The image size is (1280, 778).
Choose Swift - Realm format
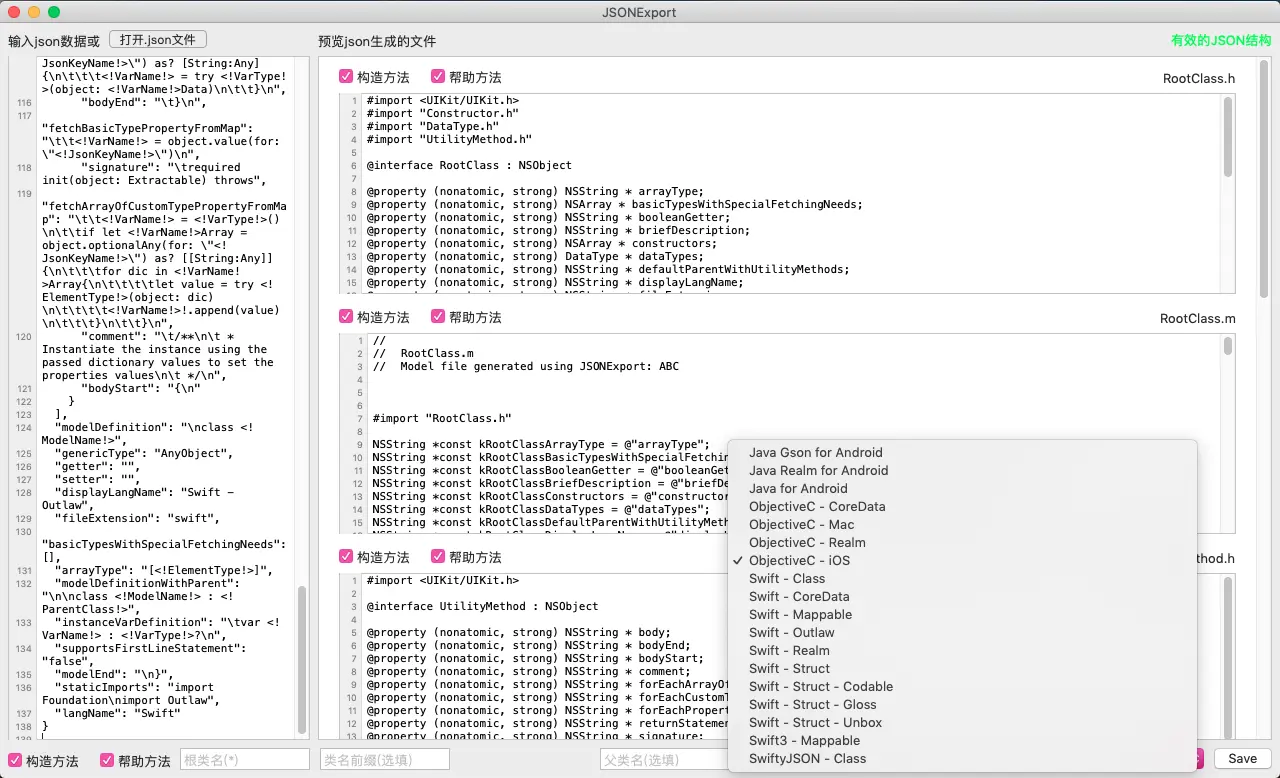[962, 650]
